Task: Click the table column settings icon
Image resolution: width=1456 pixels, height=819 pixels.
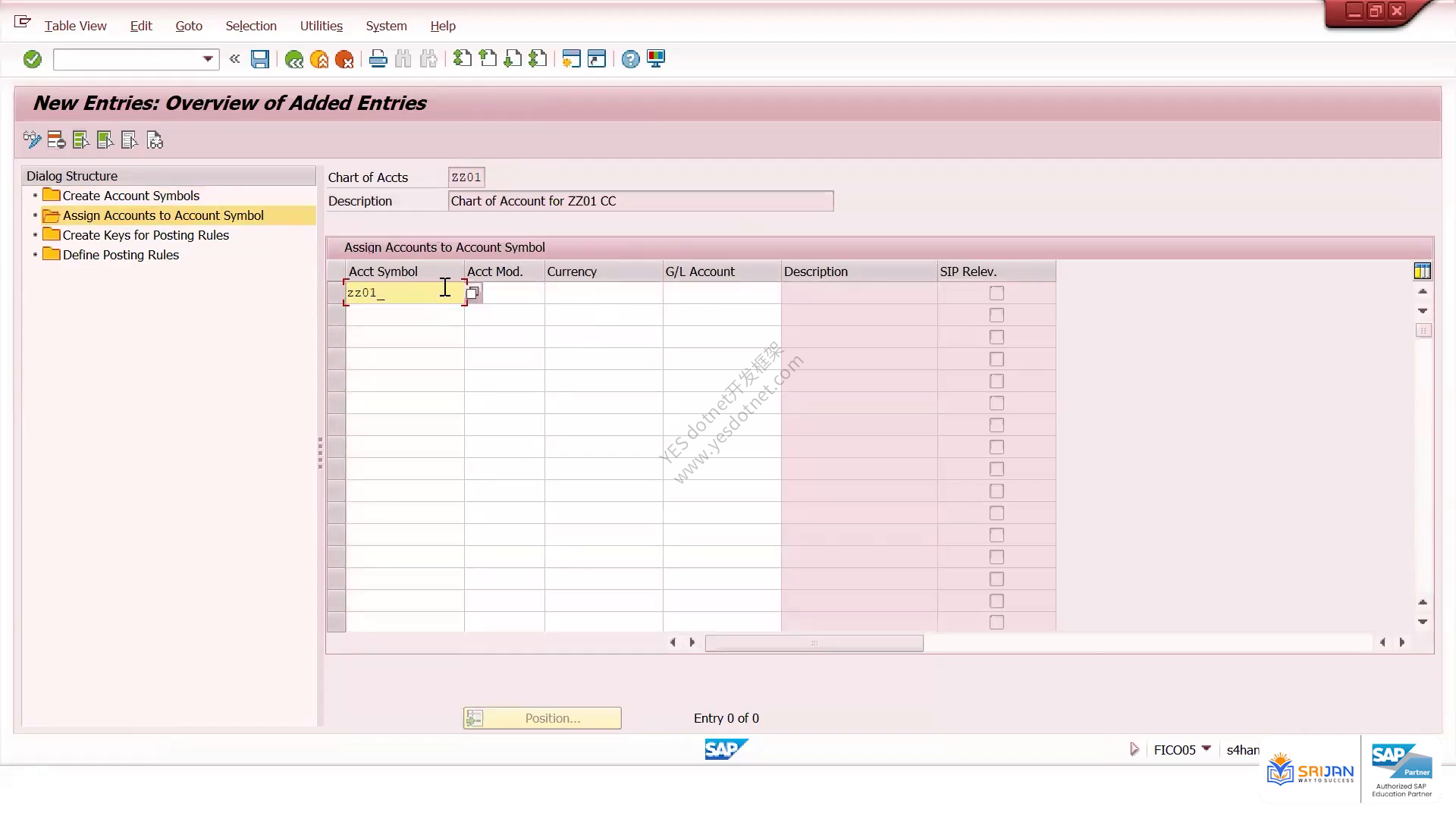Action: coord(1423,271)
